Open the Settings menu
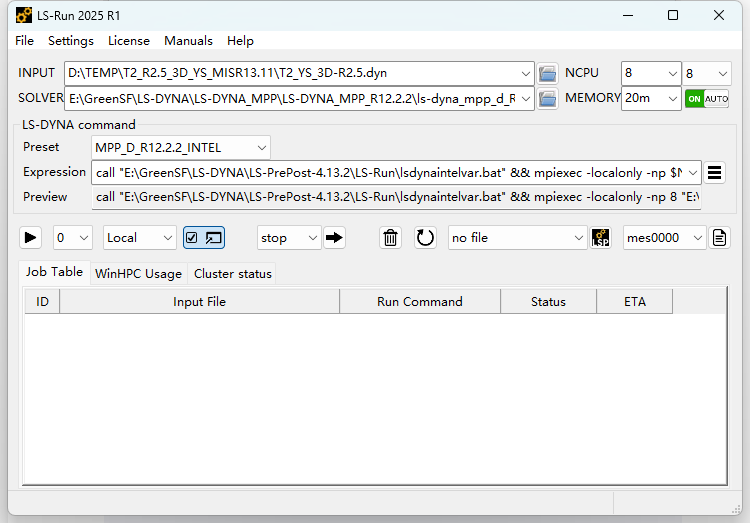This screenshot has width=750, height=523. tap(70, 41)
